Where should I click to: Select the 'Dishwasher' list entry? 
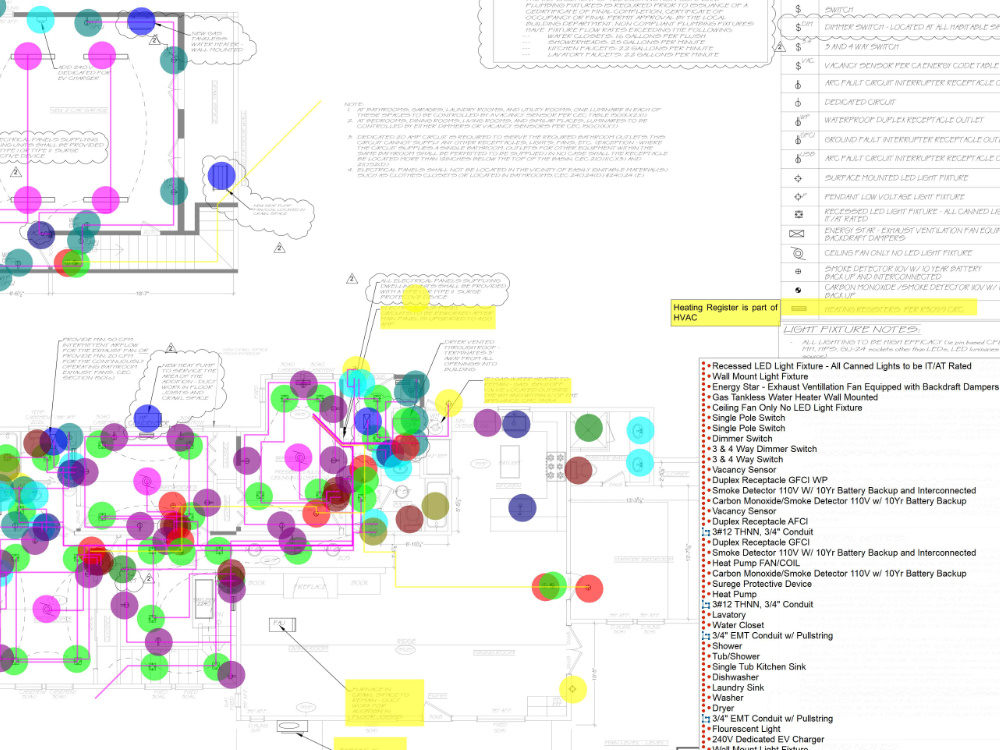pos(735,677)
